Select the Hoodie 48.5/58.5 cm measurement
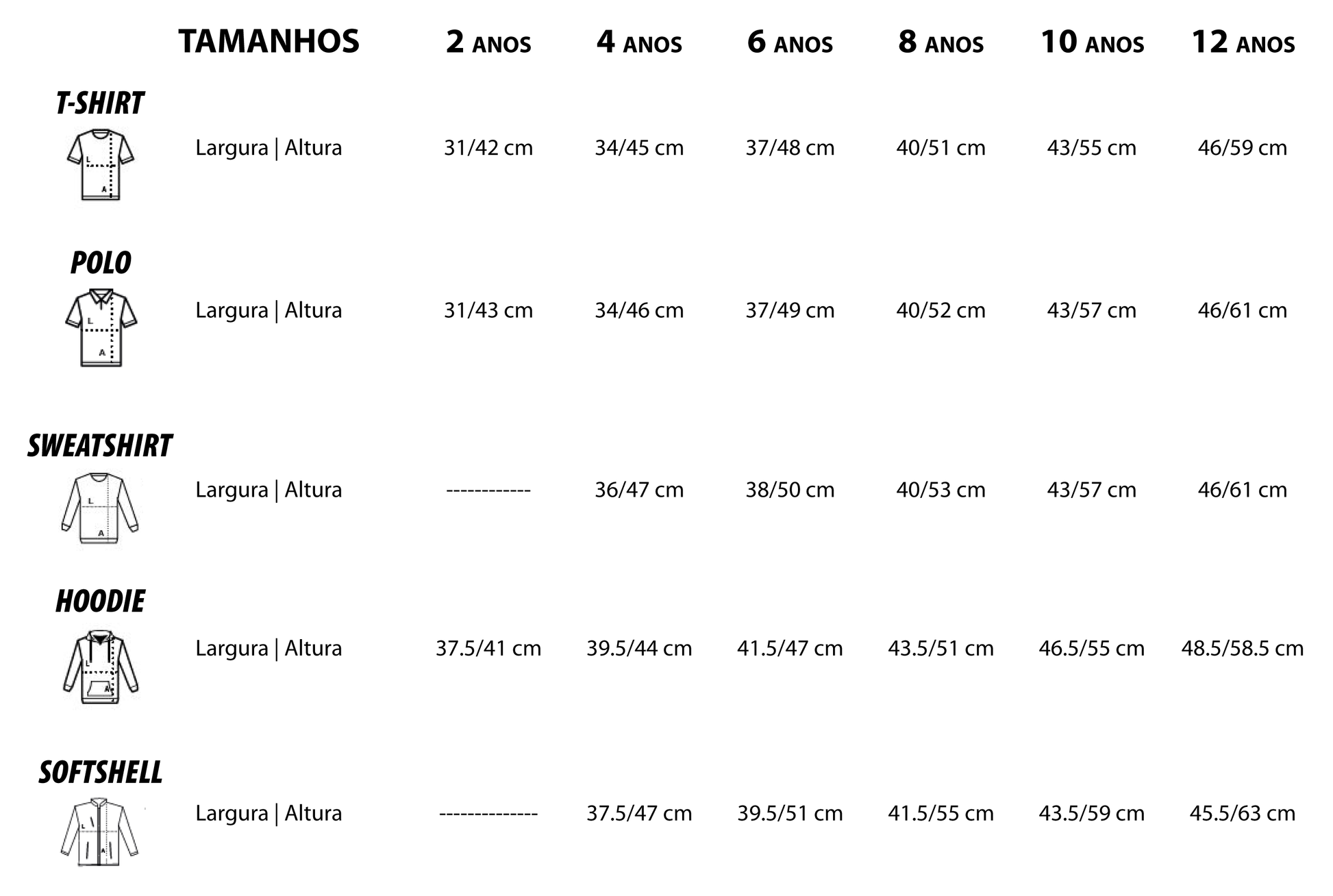This screenshot has height=896, width=1333. pyautogui.click(x=1242, y=648)
